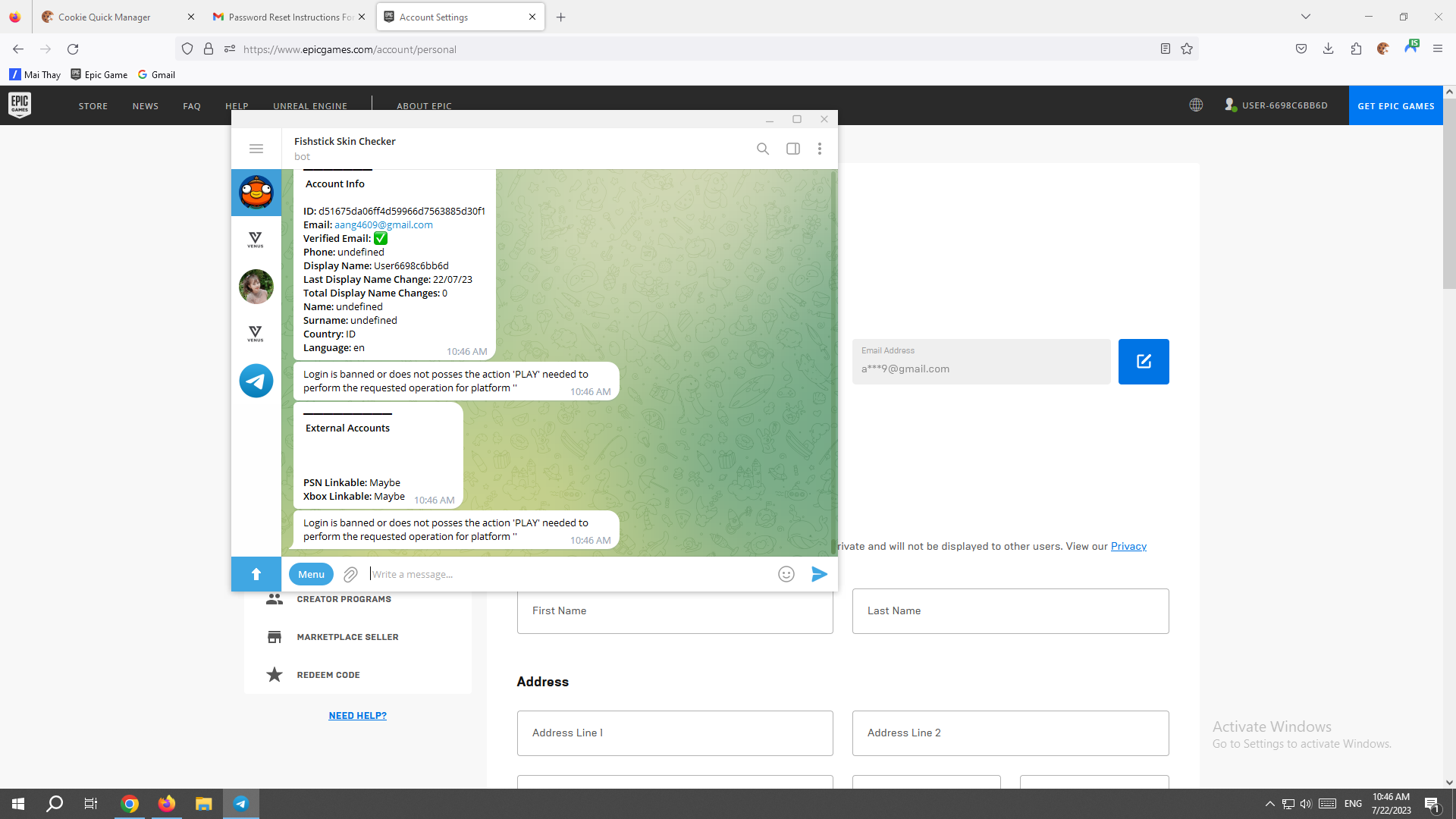The height and width of the screenshot is (819, 1456).
Task: Edit email address pencil button
Action: tap(1144, 362)
